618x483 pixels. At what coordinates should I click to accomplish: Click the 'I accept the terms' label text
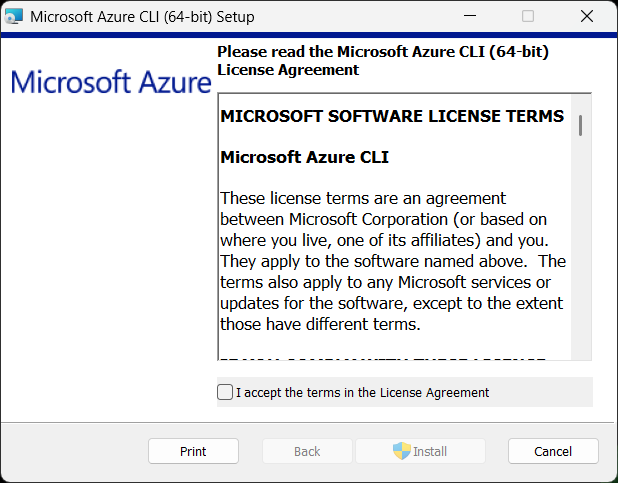click(x=362, y=393)
